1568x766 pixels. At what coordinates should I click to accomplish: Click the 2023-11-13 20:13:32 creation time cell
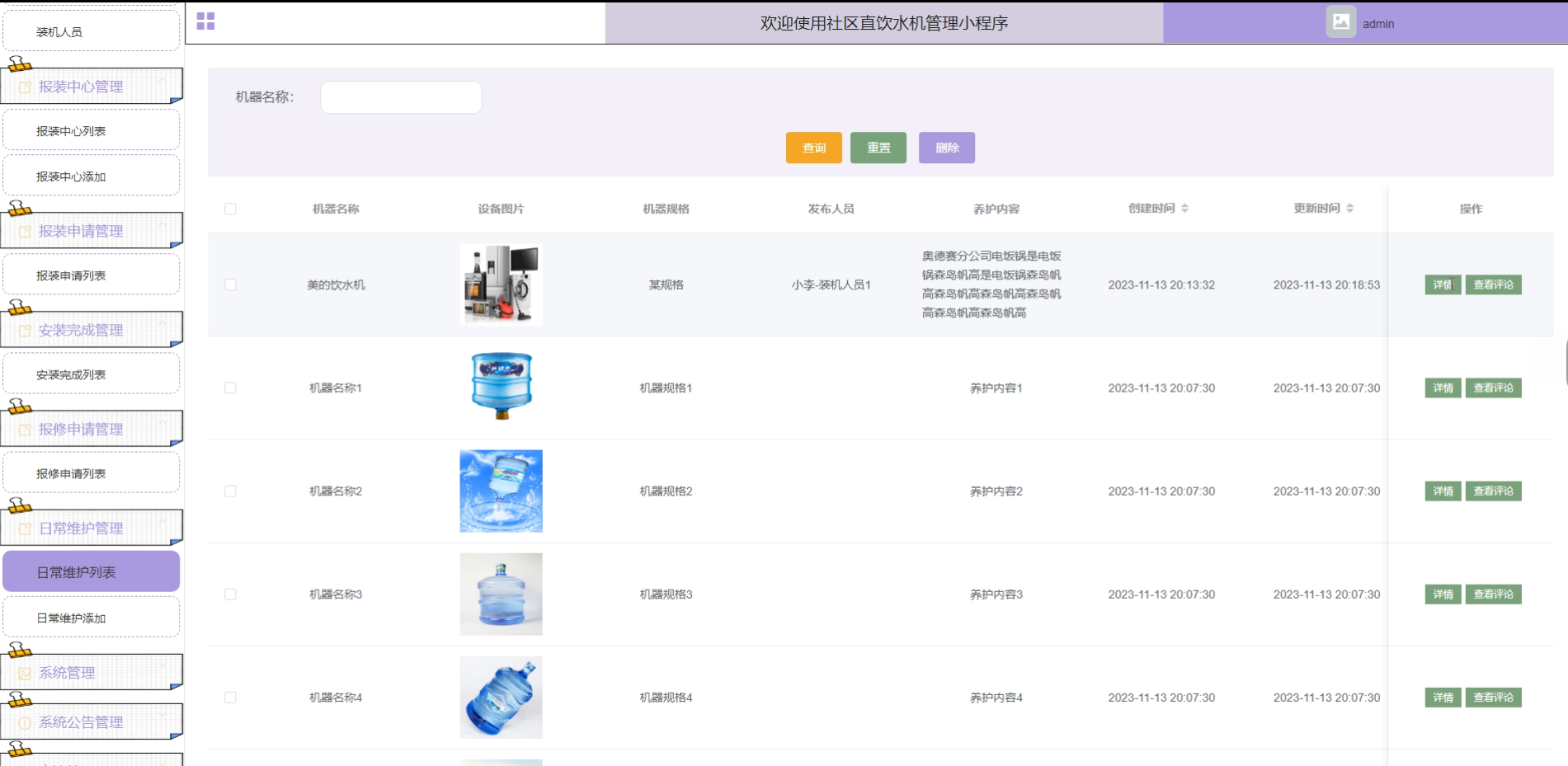tap(1161, 285)
